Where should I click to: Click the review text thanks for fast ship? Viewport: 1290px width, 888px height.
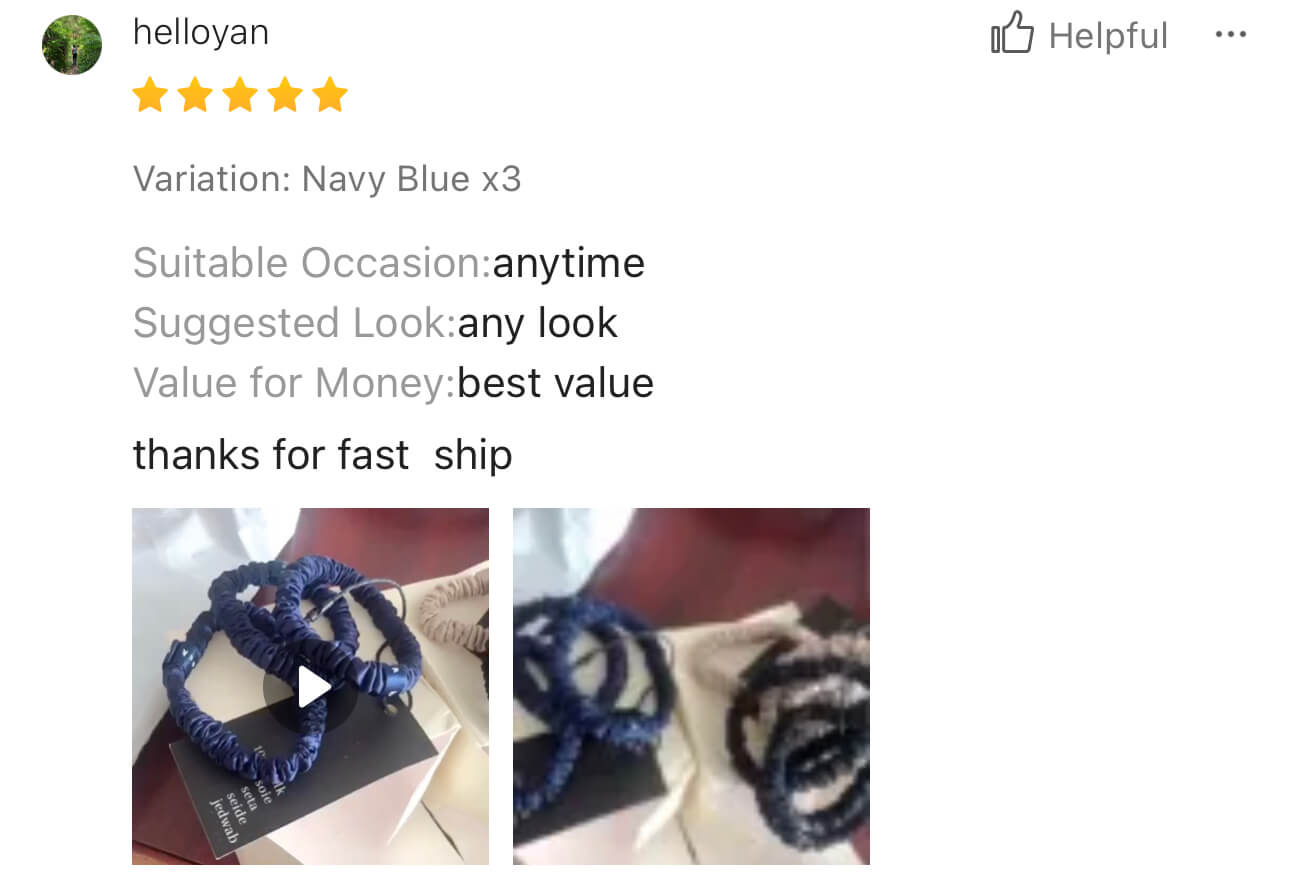(x=322, y=455)
